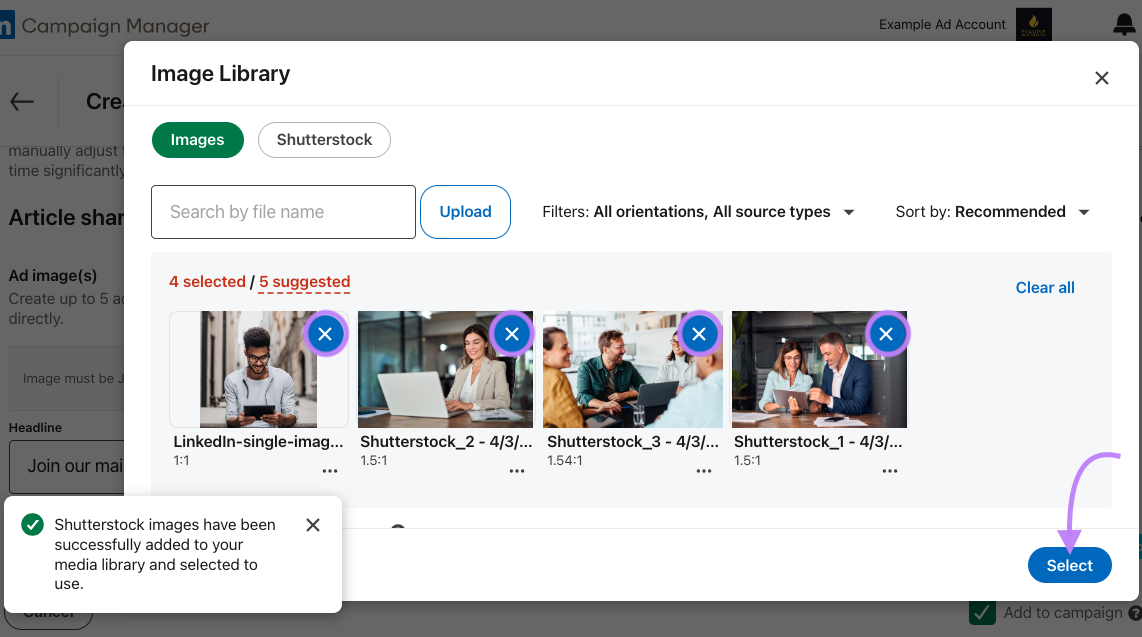Open the 5 suggested images link
Viewport: 1142px width, 637px height.
click(x=303, y=281)
